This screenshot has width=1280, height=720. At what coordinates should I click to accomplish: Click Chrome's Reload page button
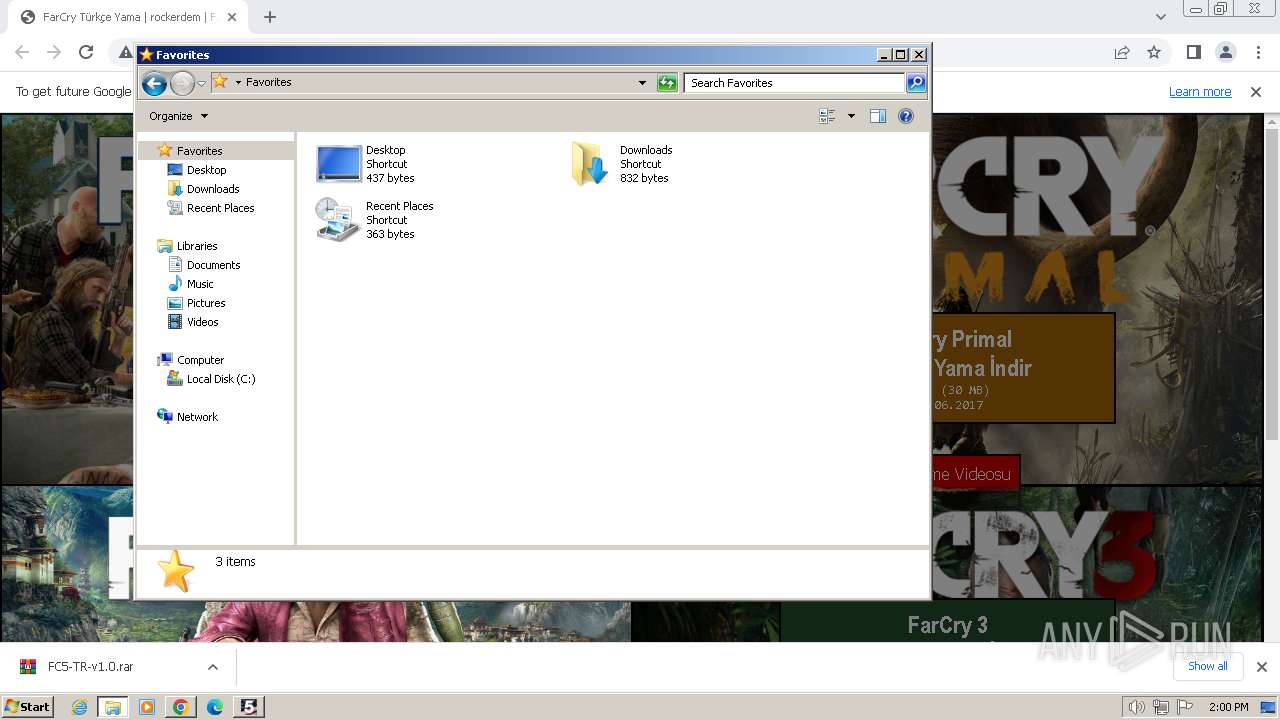point(86,52)
